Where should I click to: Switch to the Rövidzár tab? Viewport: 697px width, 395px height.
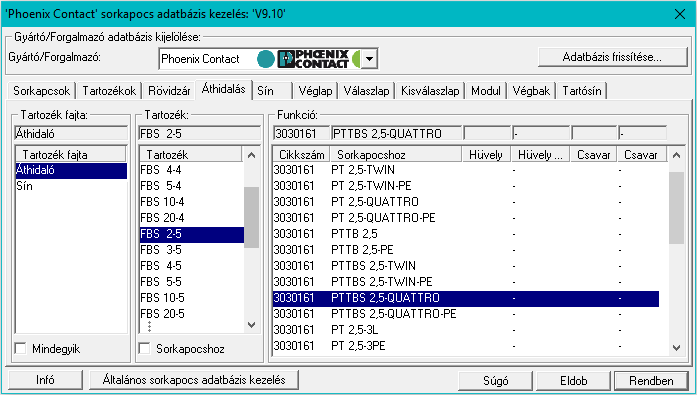tap(169, 91)
